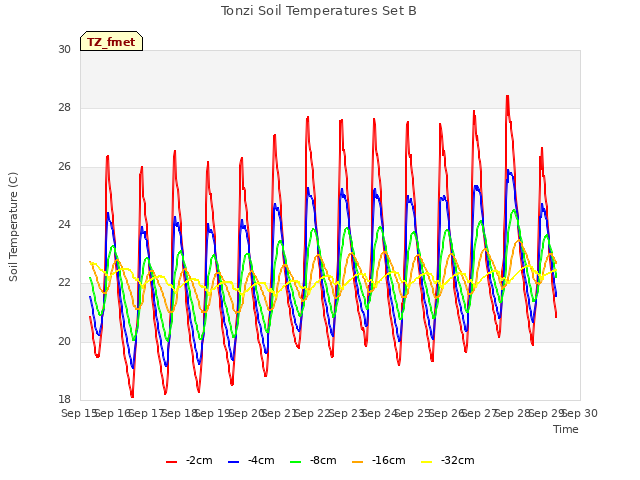Click the TZ_fmet label badge
This screenshot has height=480, width=640.
(x=111, y=41)
